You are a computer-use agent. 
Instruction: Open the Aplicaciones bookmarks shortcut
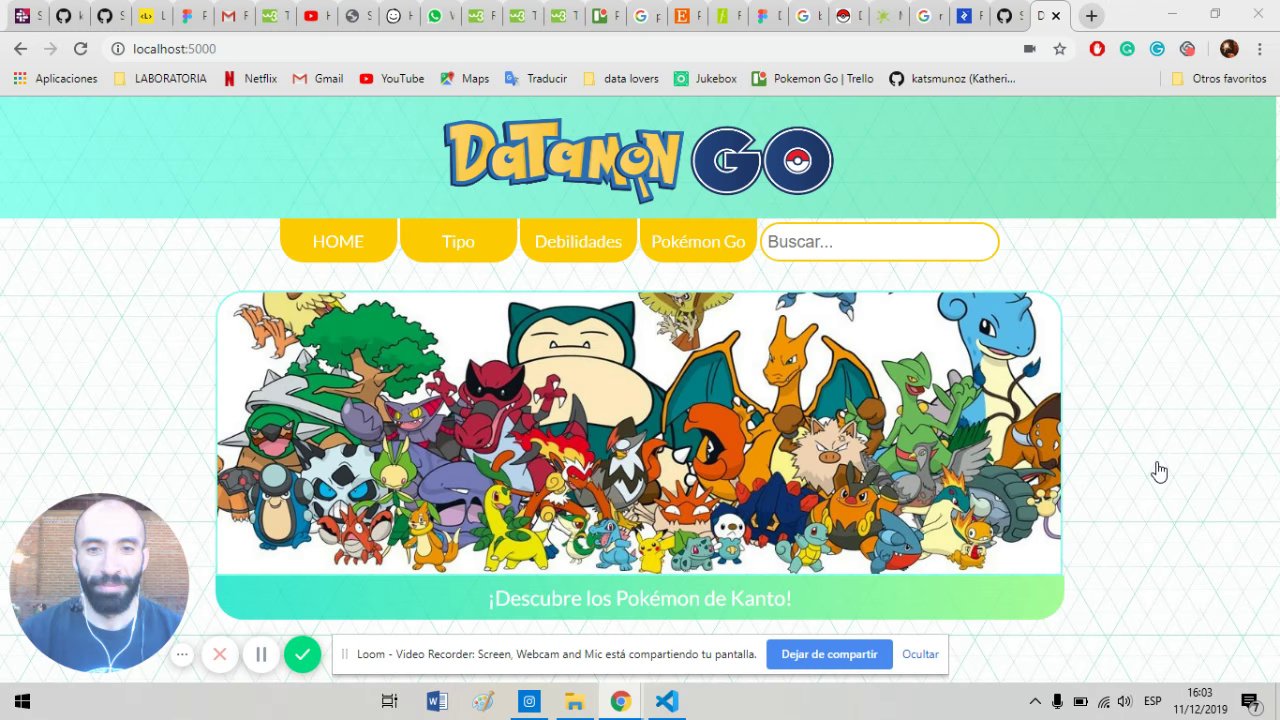click(55, 78)
